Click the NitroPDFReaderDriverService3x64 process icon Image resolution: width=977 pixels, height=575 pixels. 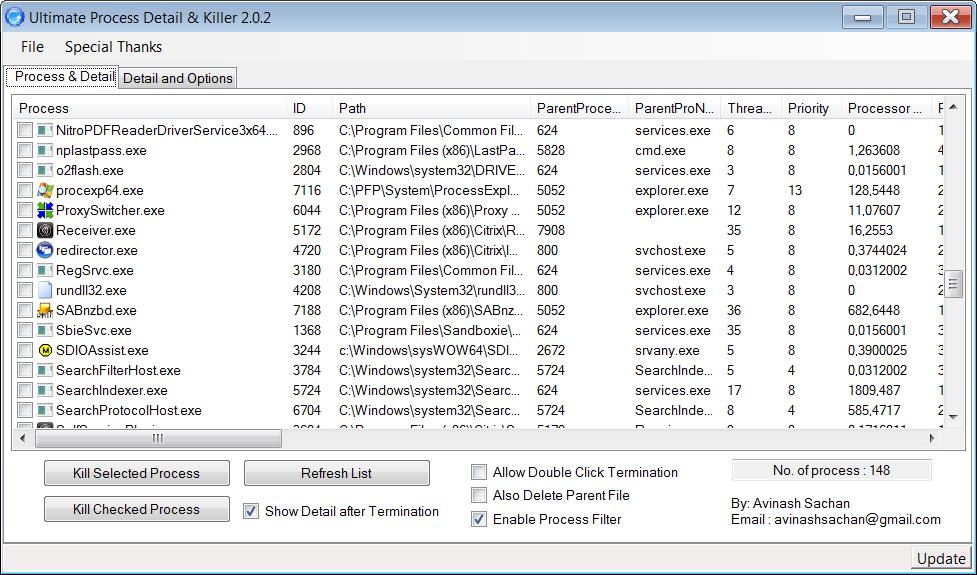(45, 130)
